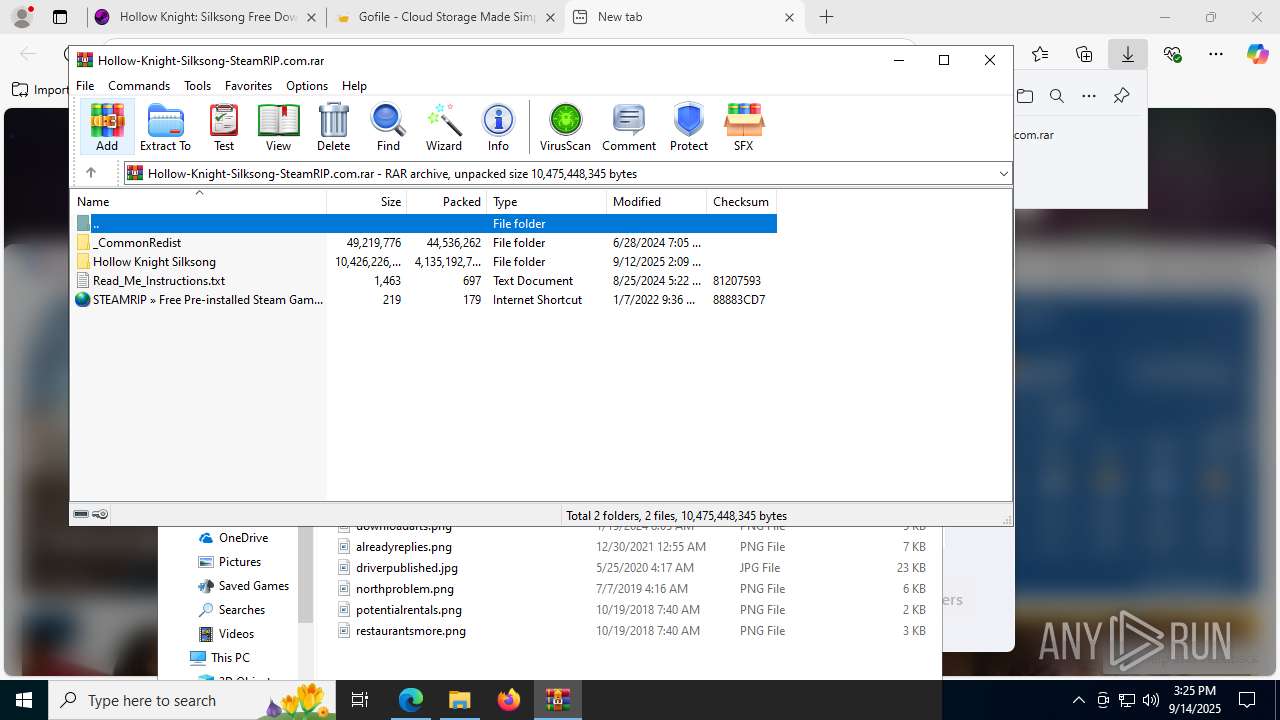Open browser favorites star icon

point(1040,54)
